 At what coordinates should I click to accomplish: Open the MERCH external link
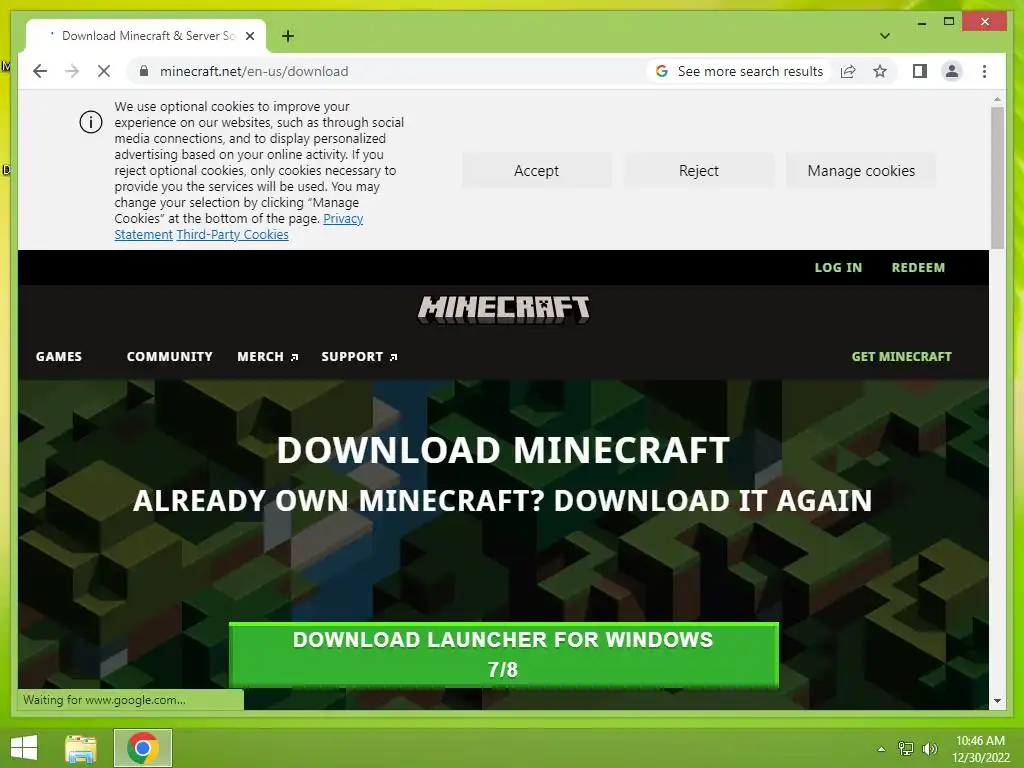point(268,357)
